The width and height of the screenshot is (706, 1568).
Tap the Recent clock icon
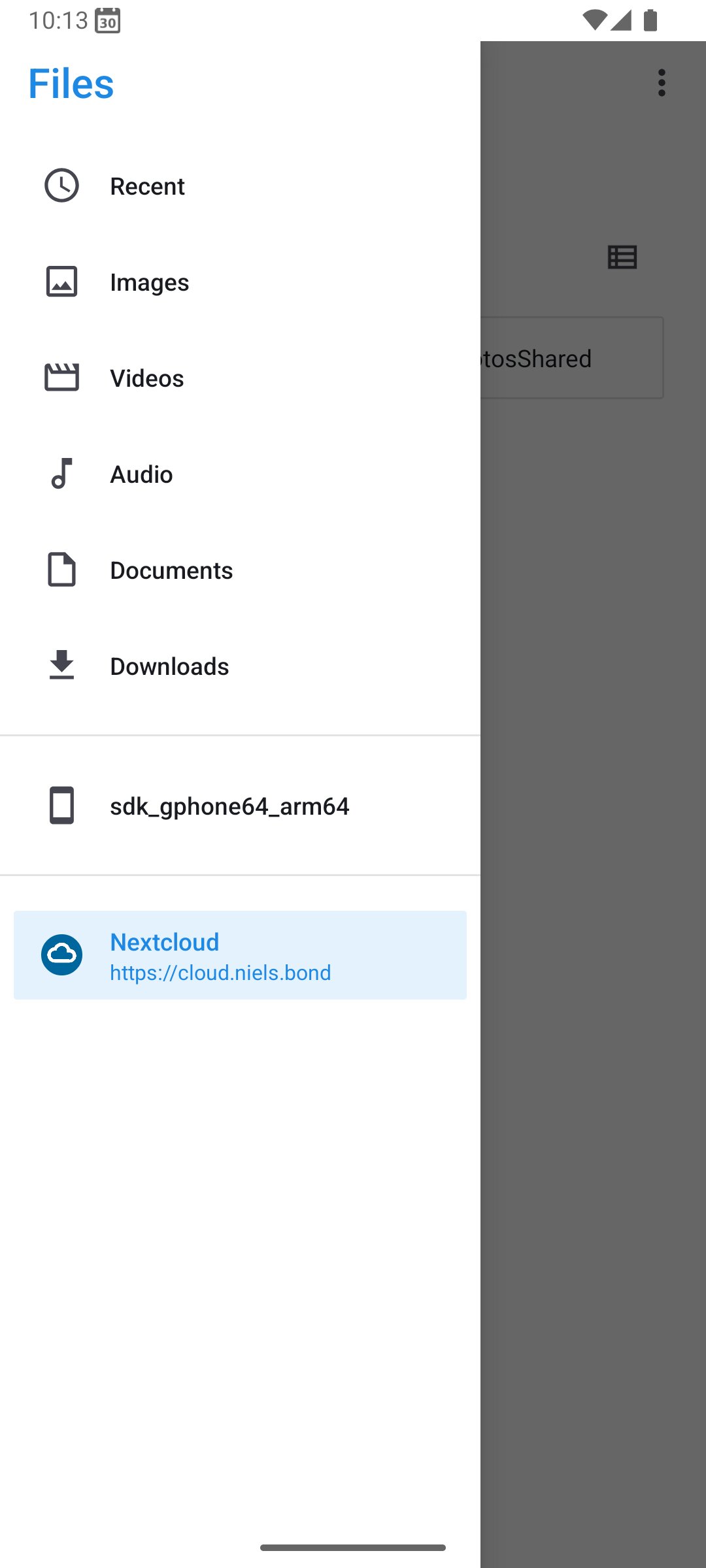tap(61, 186)
